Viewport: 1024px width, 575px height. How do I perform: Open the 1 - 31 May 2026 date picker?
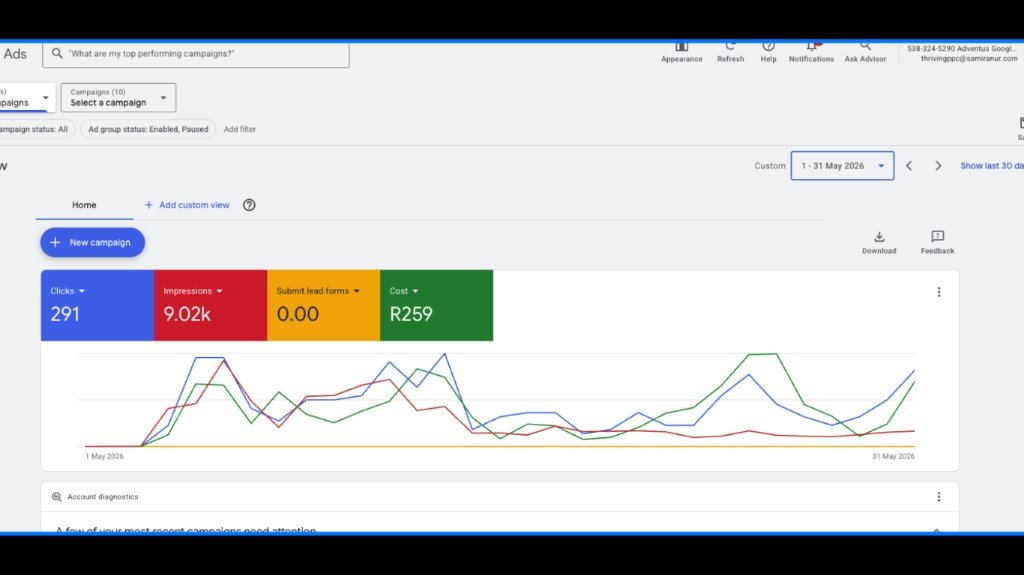(x=842, y=166)
